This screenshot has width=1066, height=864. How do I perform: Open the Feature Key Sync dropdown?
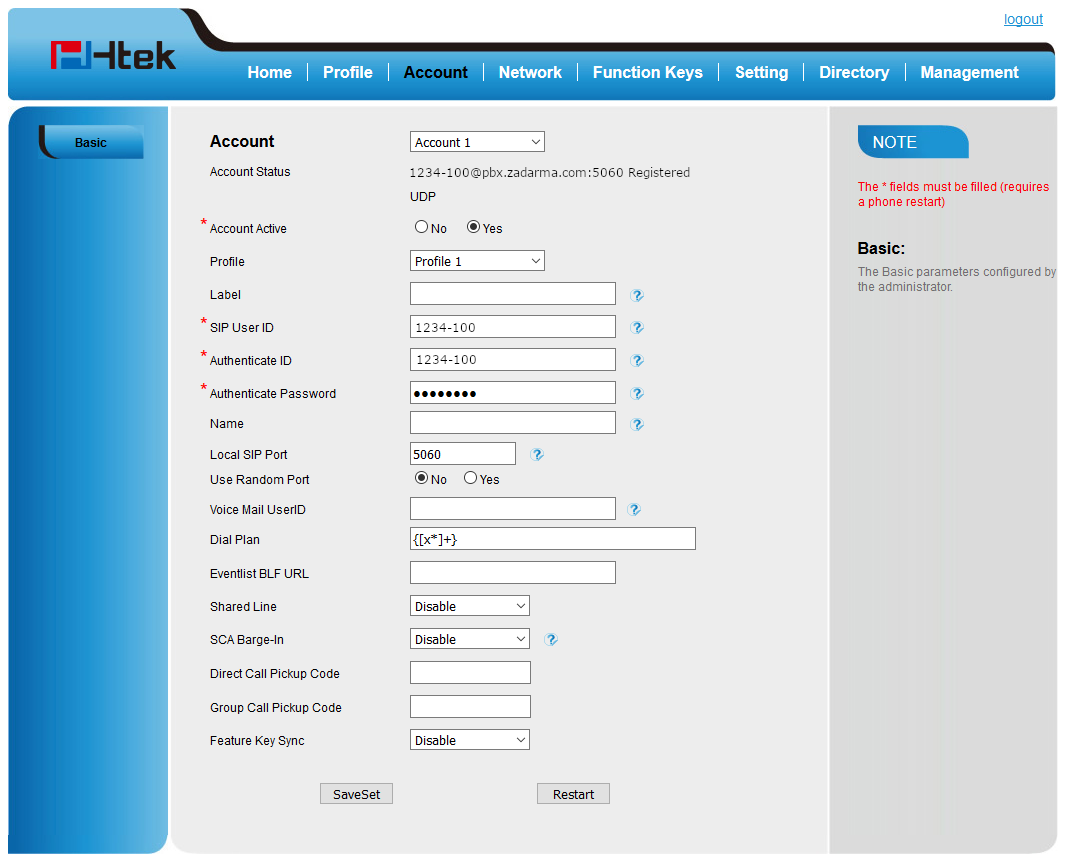[x=469, y=740]
